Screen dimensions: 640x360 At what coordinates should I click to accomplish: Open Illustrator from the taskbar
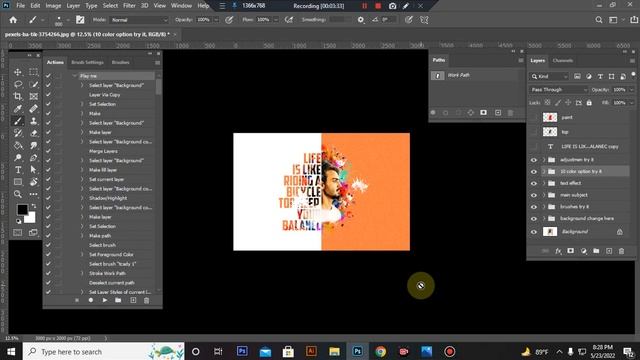coord(311,351)
